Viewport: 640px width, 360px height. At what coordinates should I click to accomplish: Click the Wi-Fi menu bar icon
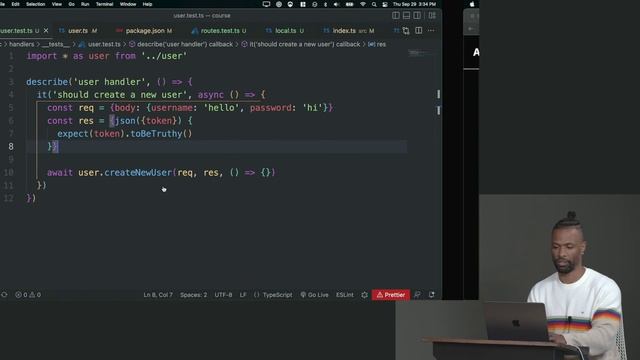point(363,4)
